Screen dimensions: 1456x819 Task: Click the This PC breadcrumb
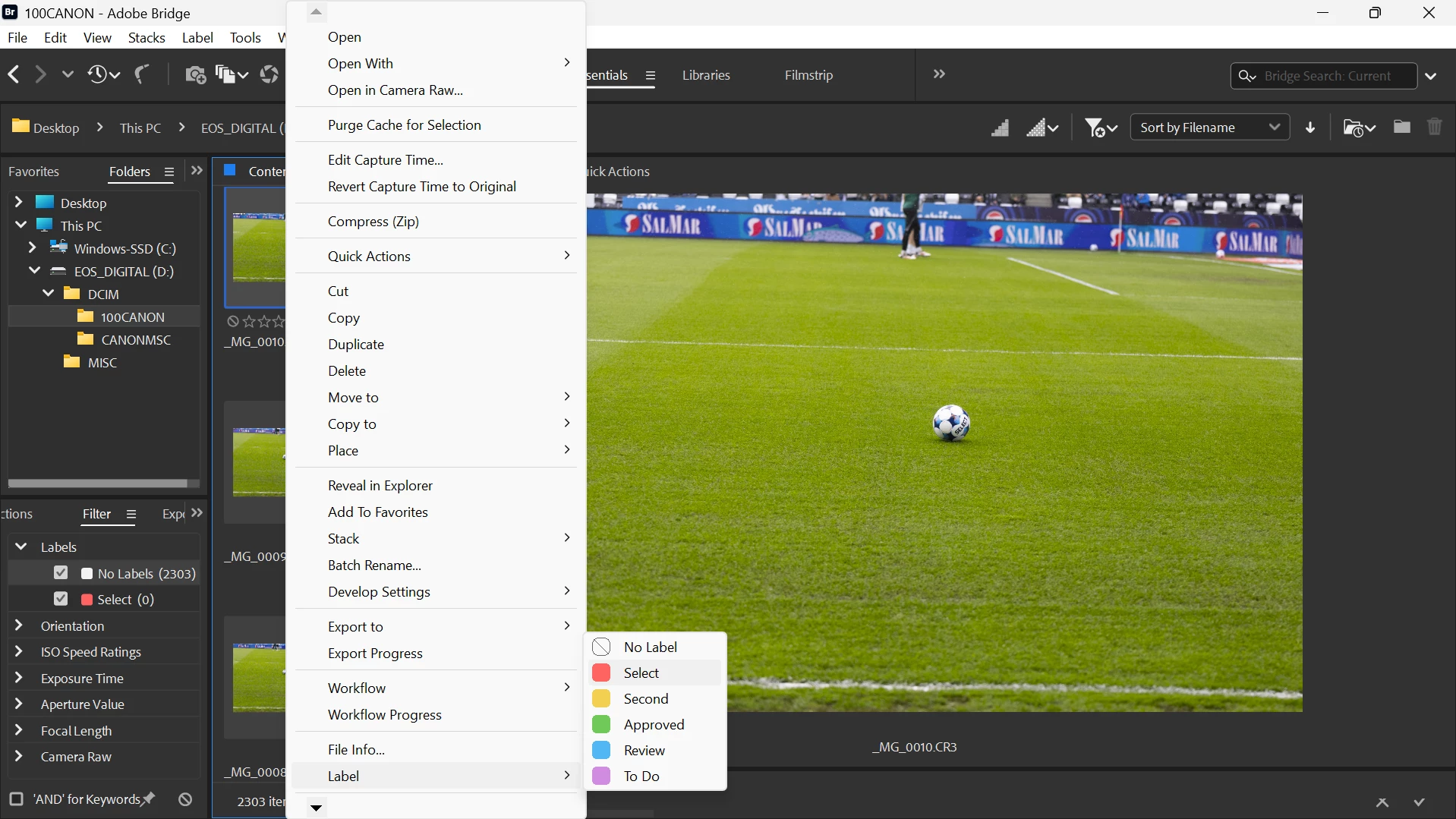[140, 128]
